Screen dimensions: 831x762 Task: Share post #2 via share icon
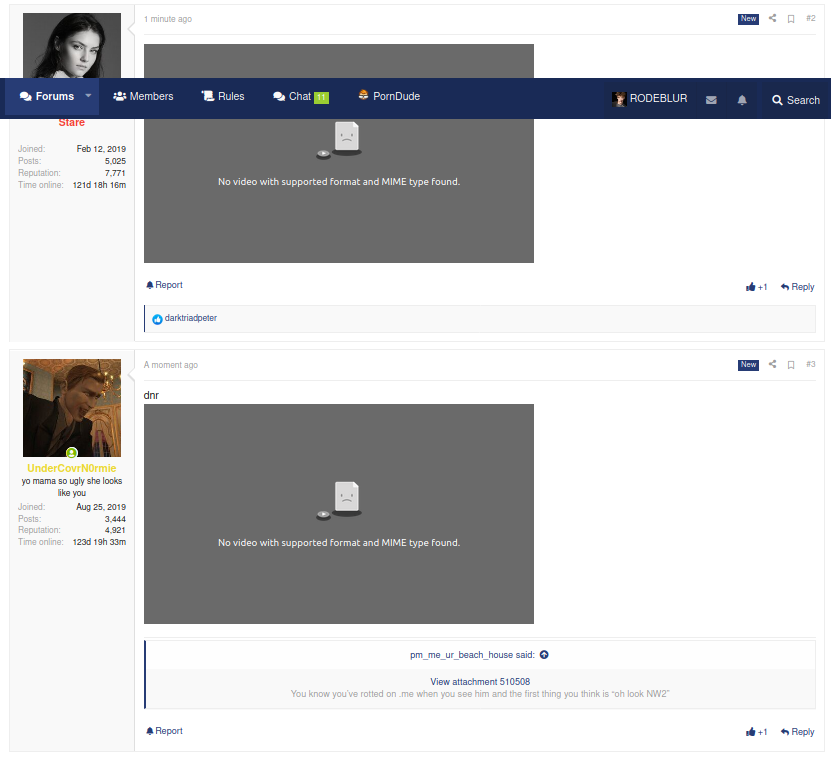[772, 19]
